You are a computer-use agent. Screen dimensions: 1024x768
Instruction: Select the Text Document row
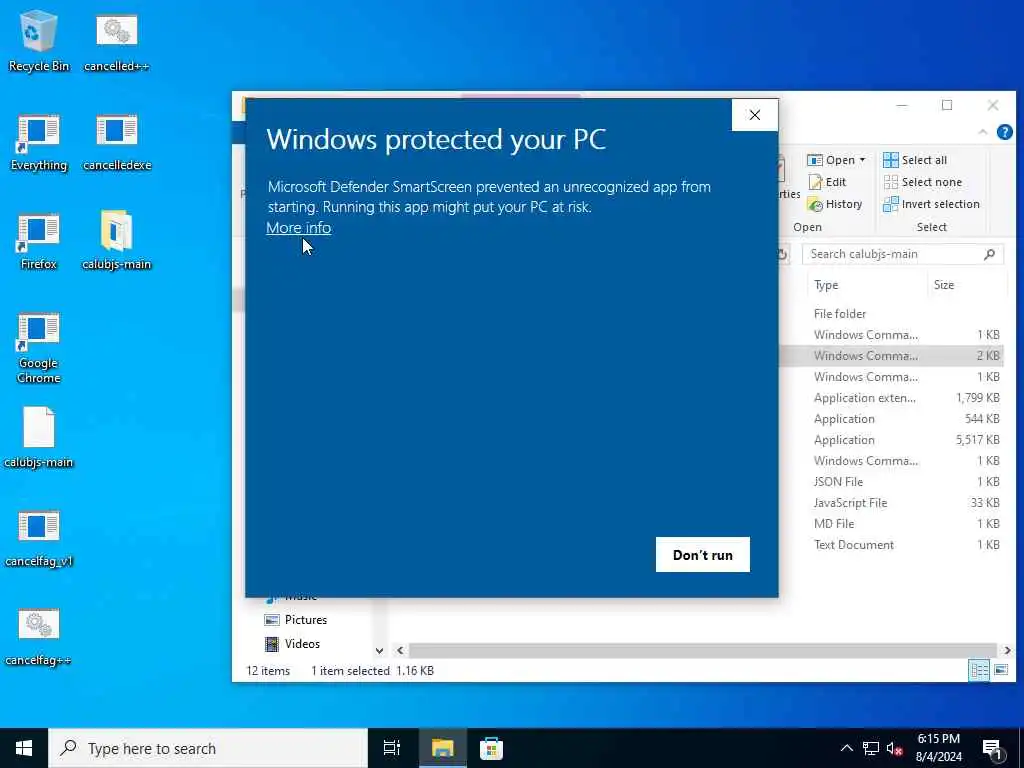(891, 545)
